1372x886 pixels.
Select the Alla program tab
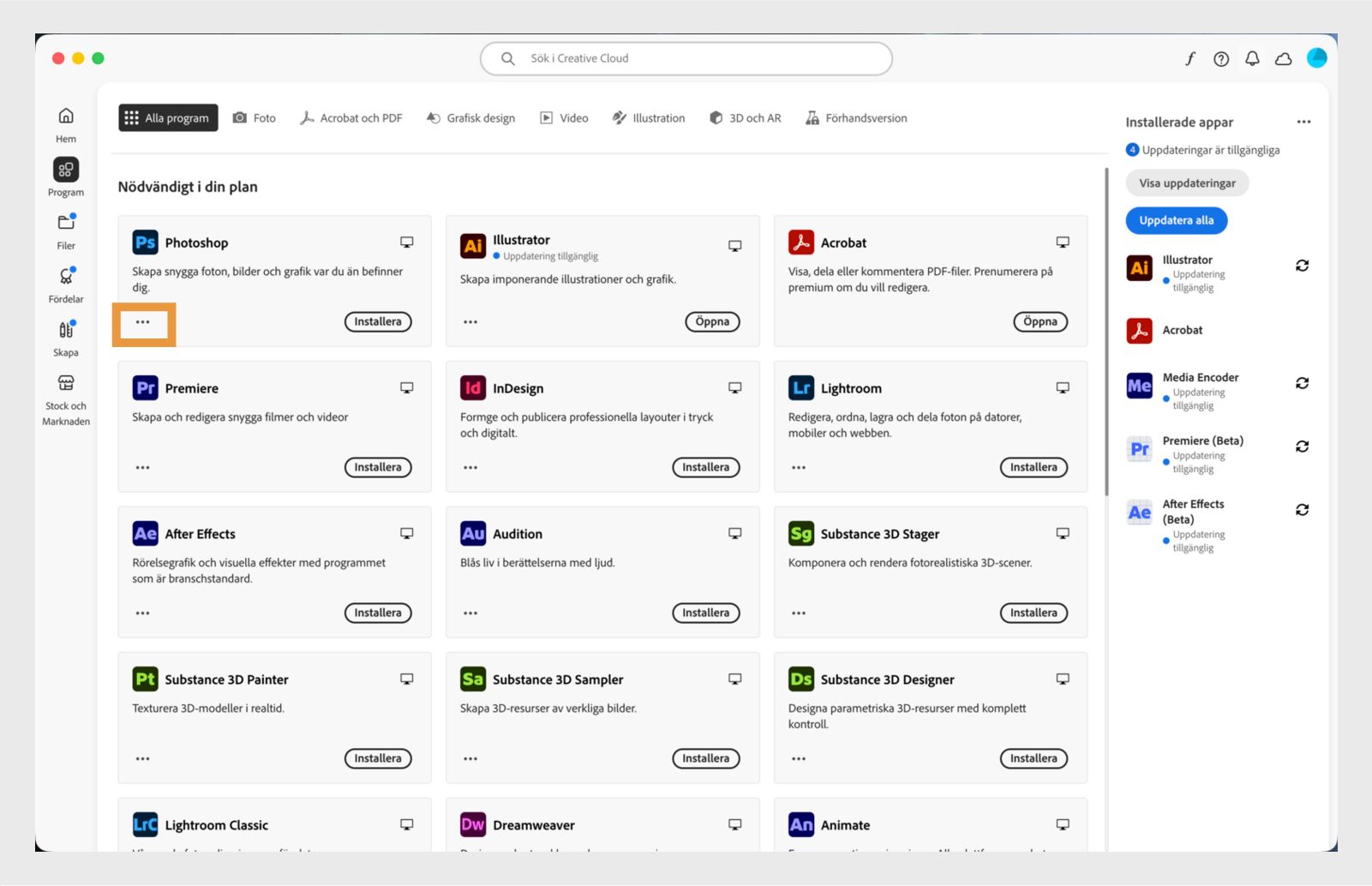(168, 118)
